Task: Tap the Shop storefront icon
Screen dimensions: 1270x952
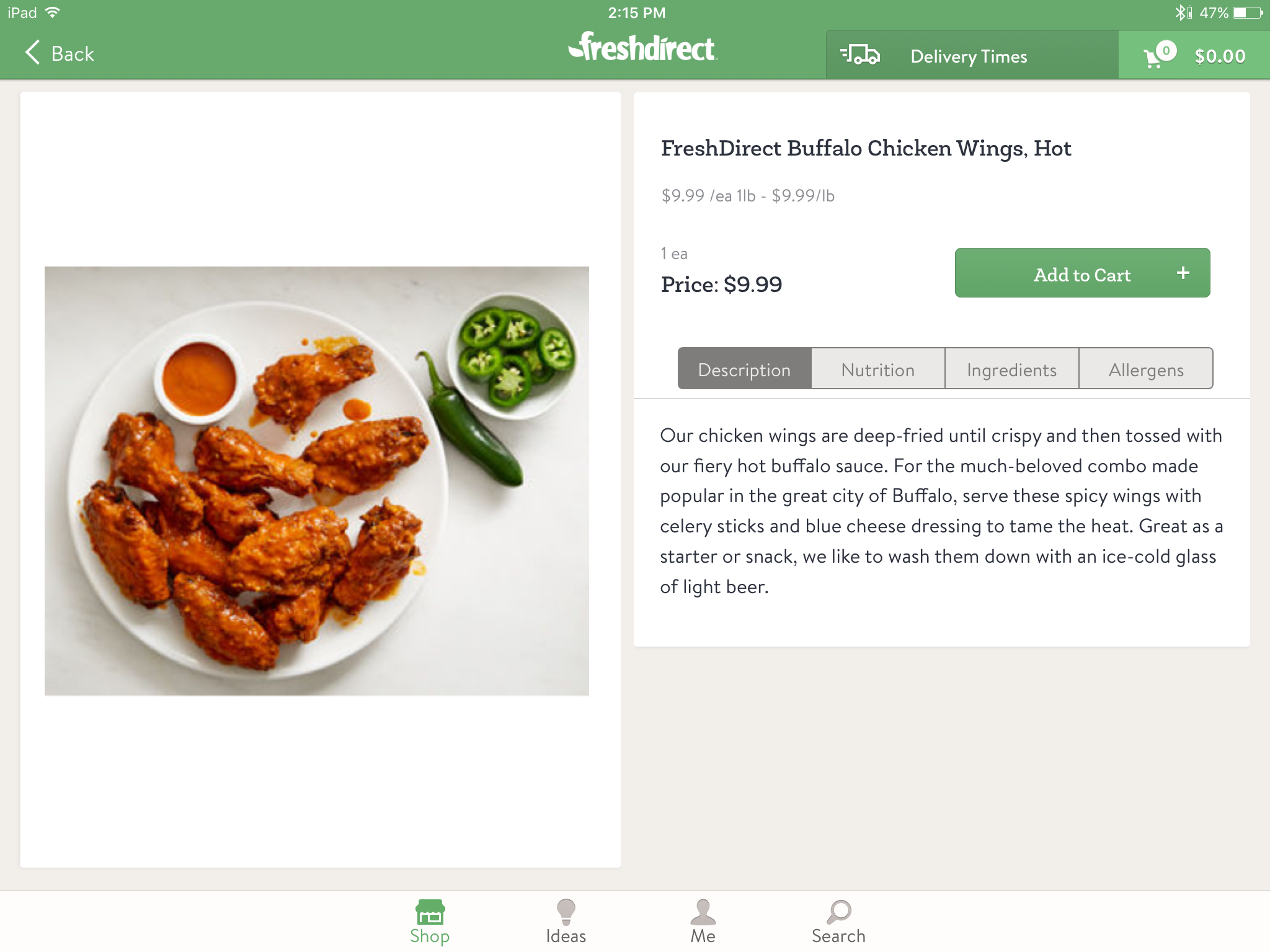Action: [x=430, y=912]
